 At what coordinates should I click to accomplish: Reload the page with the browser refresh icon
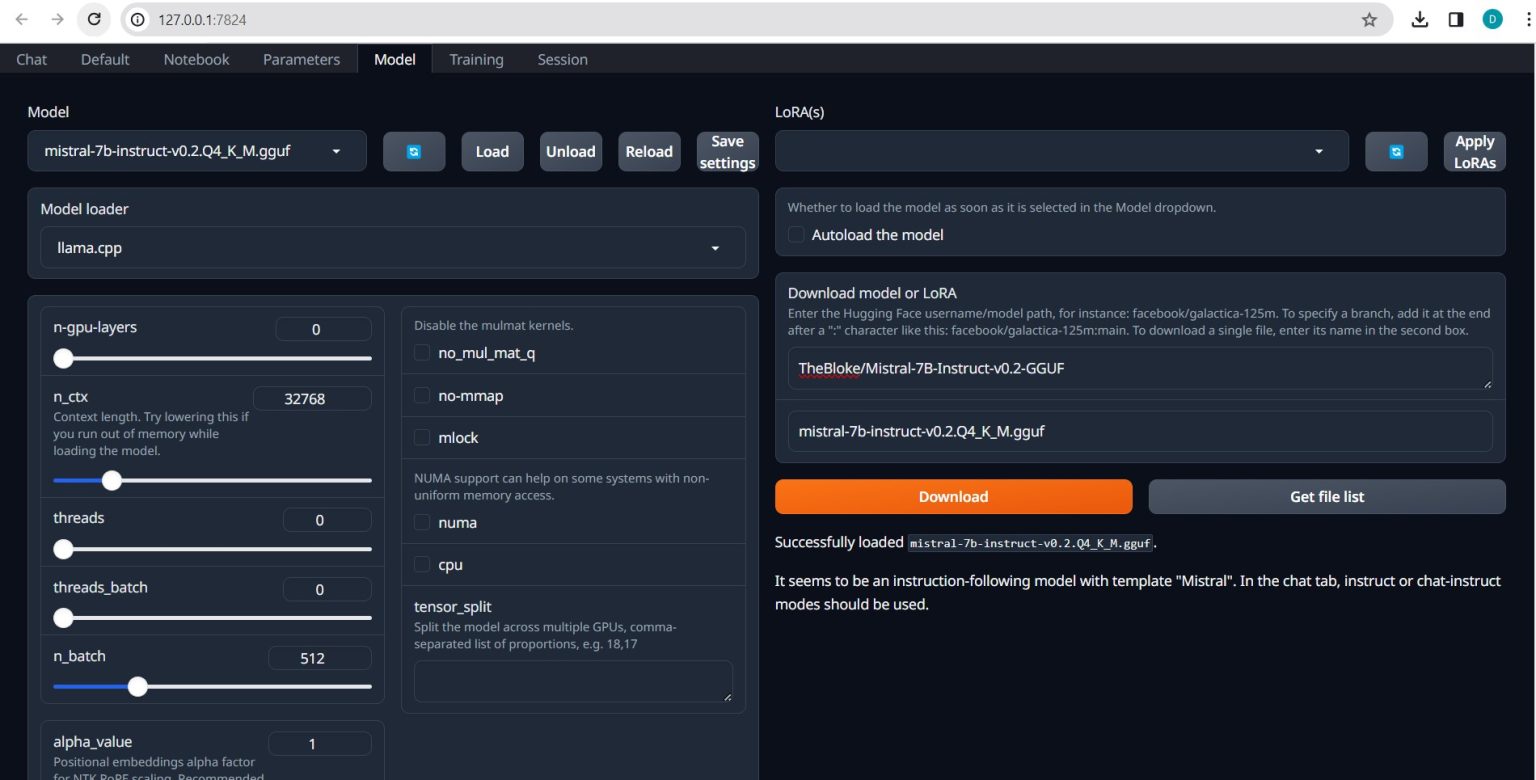(x=93, y=19)
